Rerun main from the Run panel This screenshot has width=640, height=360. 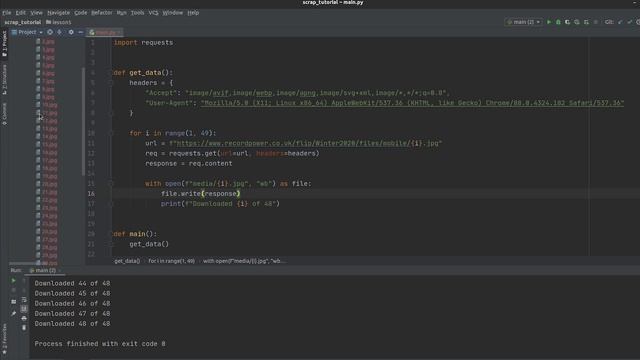pyautogui.click(x=13, y=280)
